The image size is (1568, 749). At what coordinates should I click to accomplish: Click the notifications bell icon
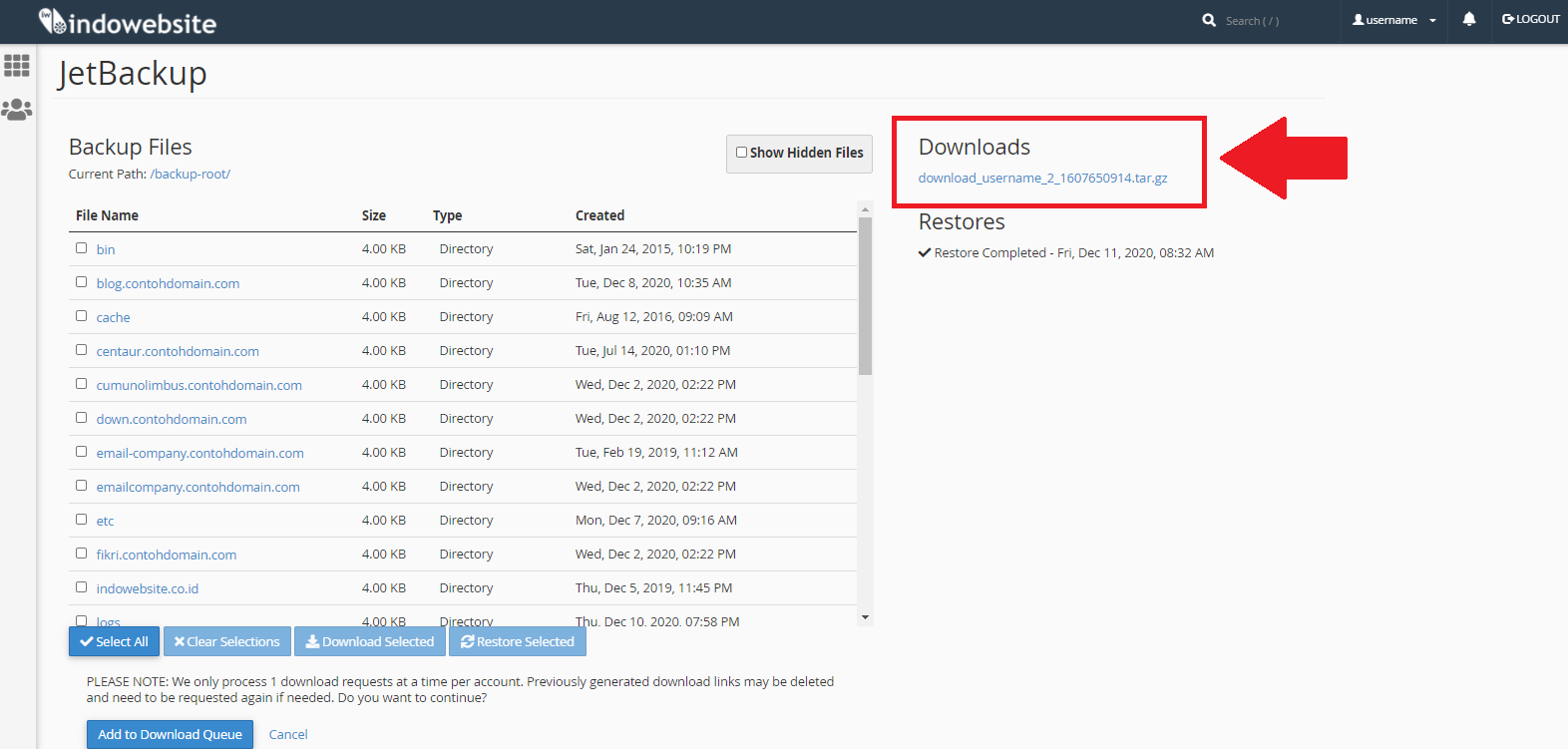point(1469,19)
